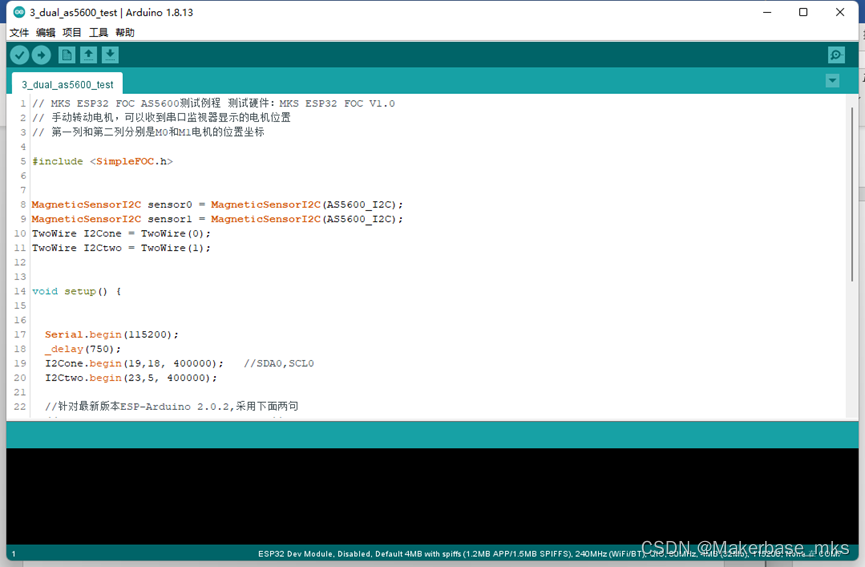Expand the tab options dropdown arrow
865x567 pixels.
click(x=832, y=81)
